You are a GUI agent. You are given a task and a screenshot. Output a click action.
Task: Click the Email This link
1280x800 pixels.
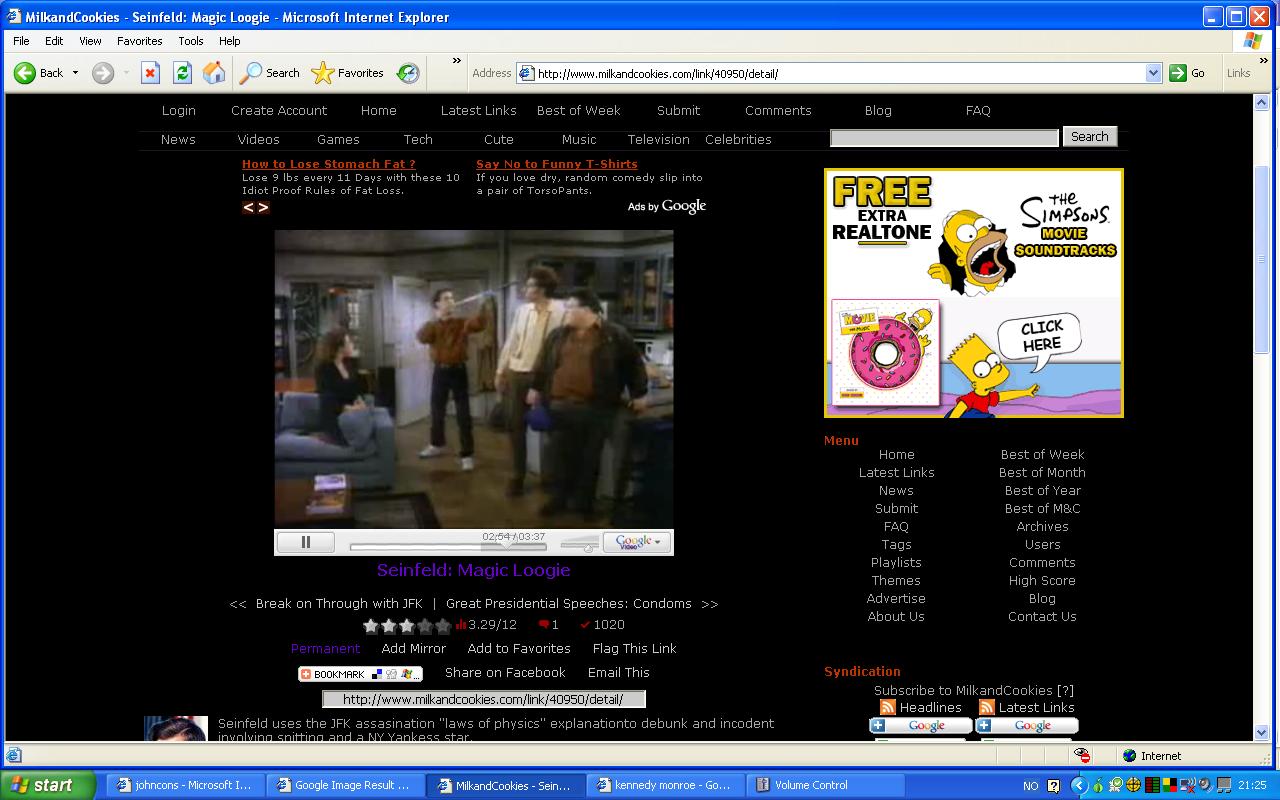(x=619, y=673)
